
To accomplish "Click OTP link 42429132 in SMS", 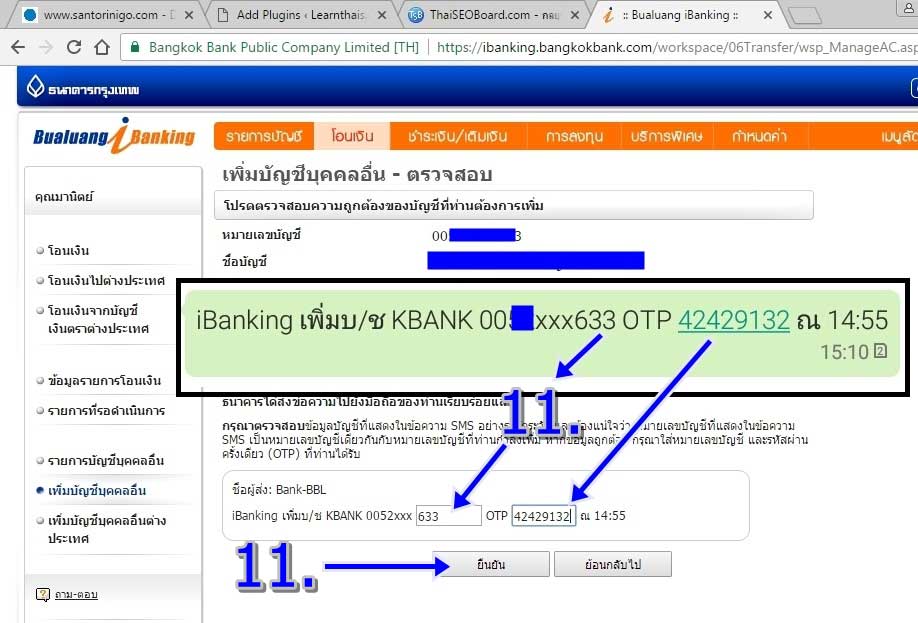I will click(x=734, y=321).
